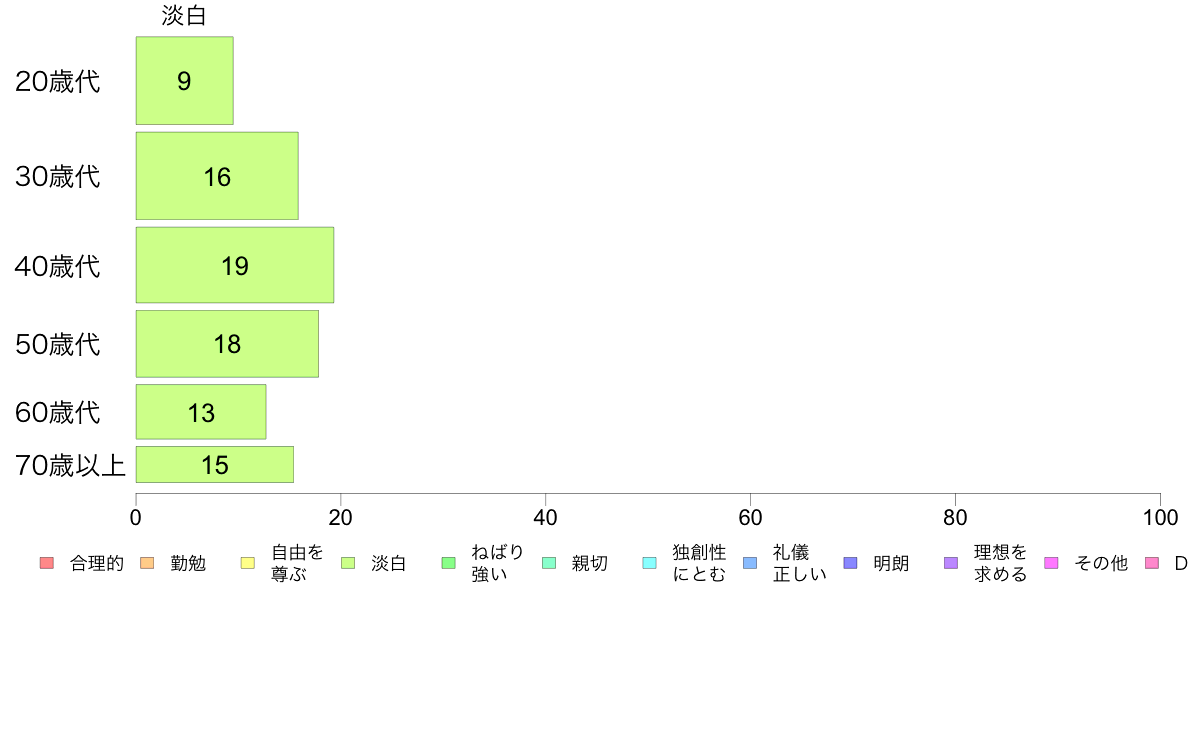Toggle the 淡白 legend swatch
Viewport: 1188px width, 736px height.
pyautogui.click(x=348, y=563)
